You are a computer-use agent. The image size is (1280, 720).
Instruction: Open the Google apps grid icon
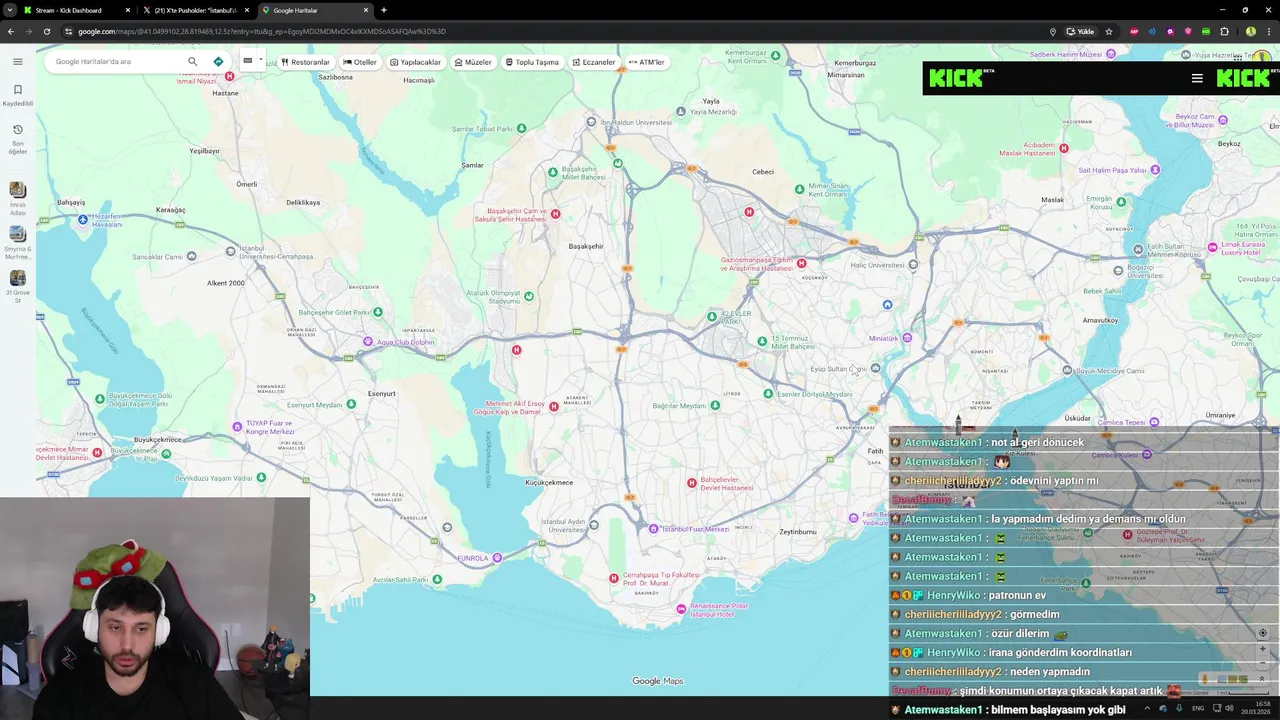(x=1237, y=58)
